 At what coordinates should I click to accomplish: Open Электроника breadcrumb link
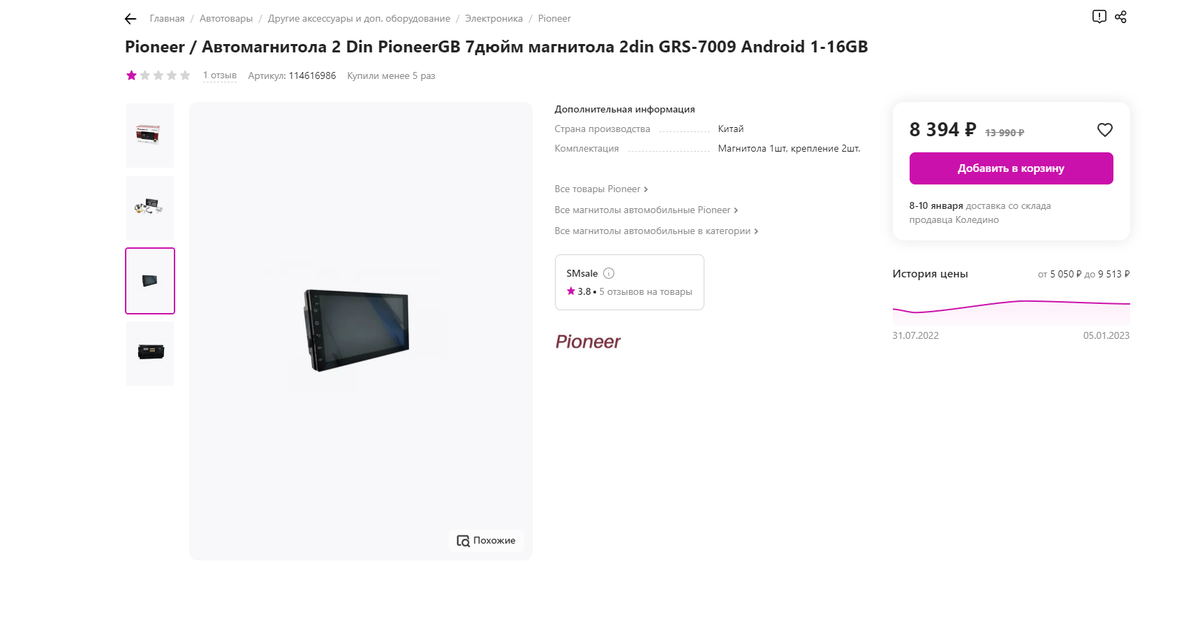(494, 19)
